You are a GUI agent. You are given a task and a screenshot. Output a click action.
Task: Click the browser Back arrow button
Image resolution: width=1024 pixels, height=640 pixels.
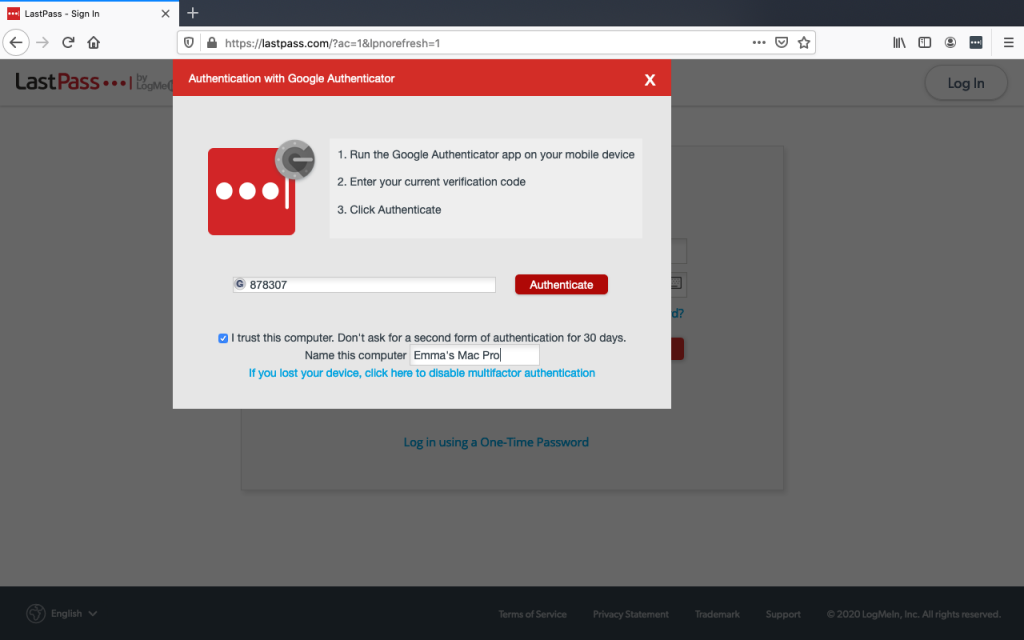tap(16, 42)
